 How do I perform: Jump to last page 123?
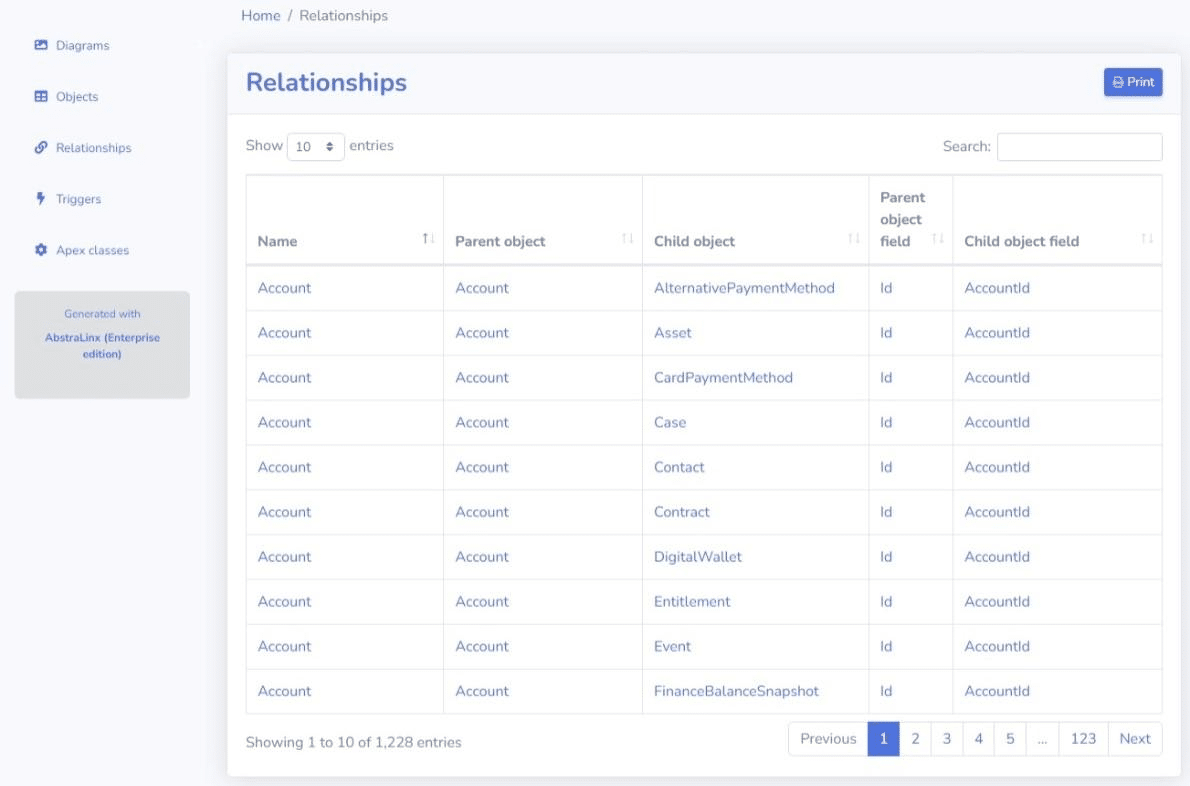[1083, 739]
